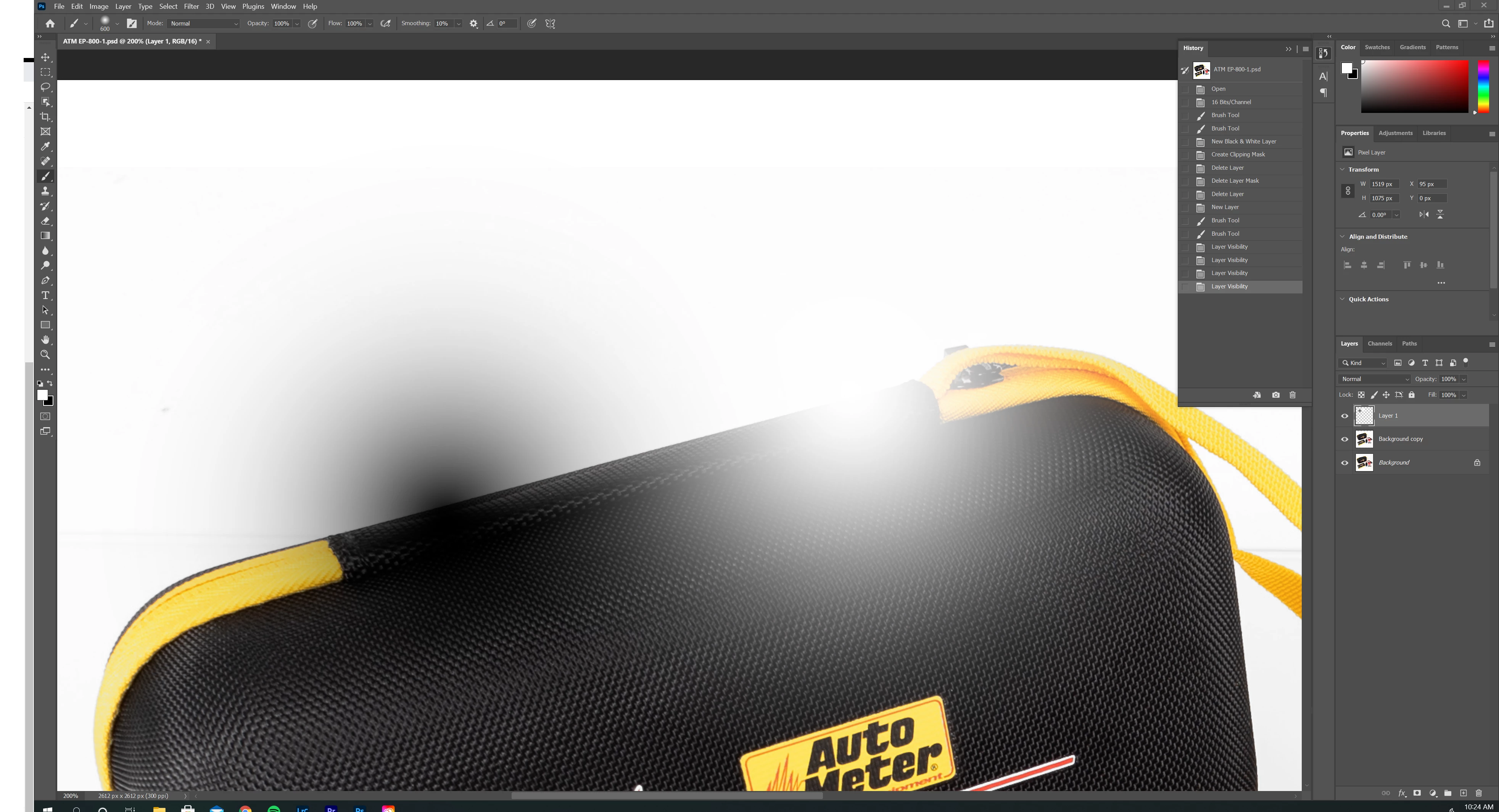
Task: Collapse the Transform section
Action: [1343, 169]
